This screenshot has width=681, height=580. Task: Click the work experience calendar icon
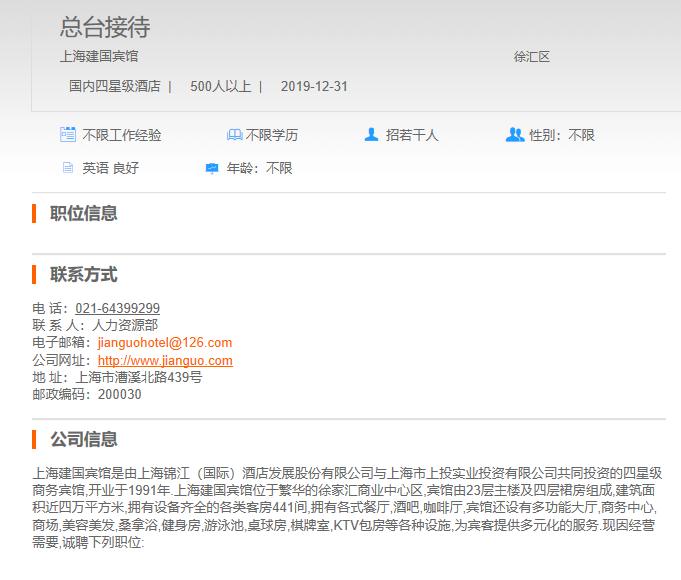(x=68, y=135)
